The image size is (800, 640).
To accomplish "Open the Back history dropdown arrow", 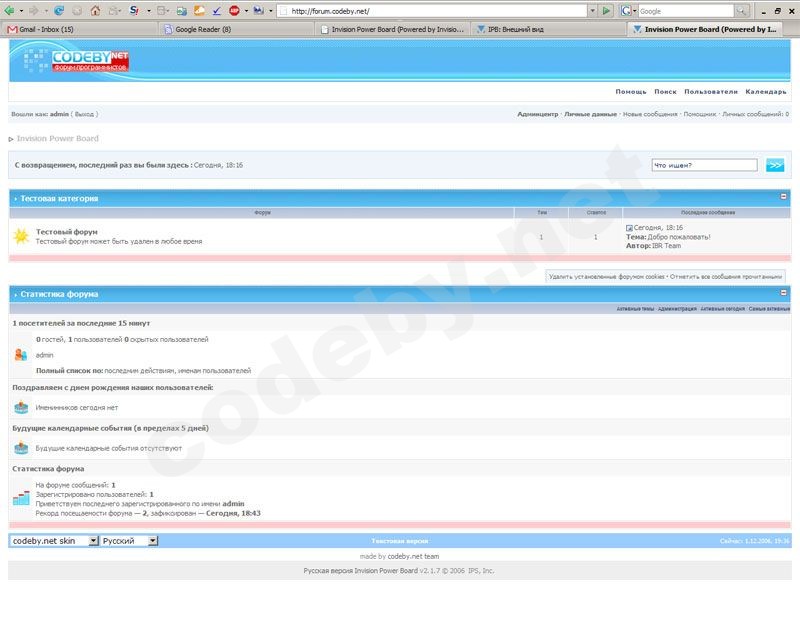I will (21, 11).
